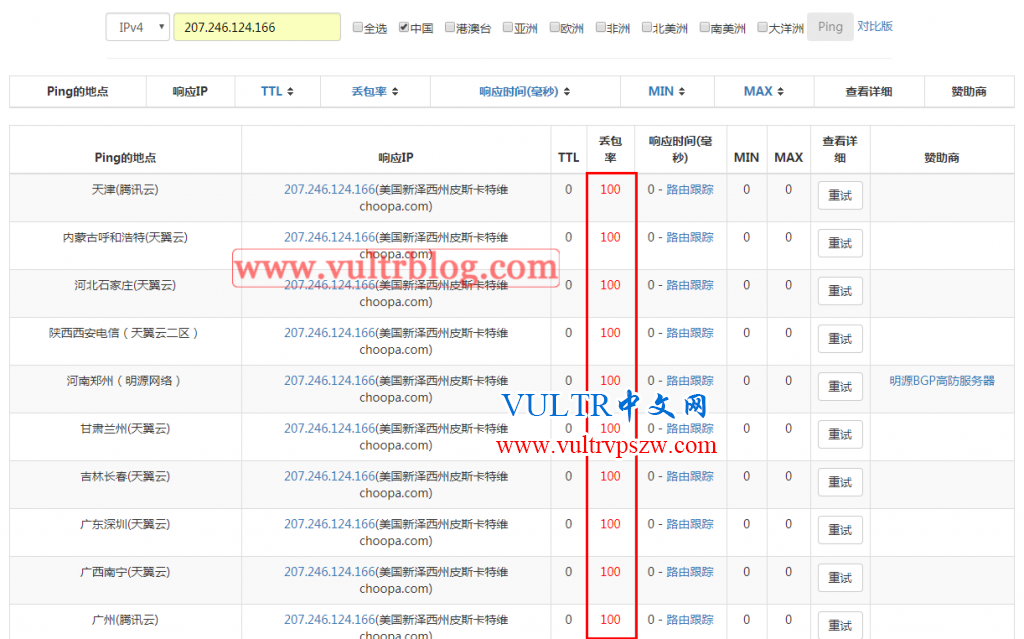The width and height of the screenshot is (1024, 639).
Task: Click packet loss value 100 in 天津 row
Action: coord(610,189)
